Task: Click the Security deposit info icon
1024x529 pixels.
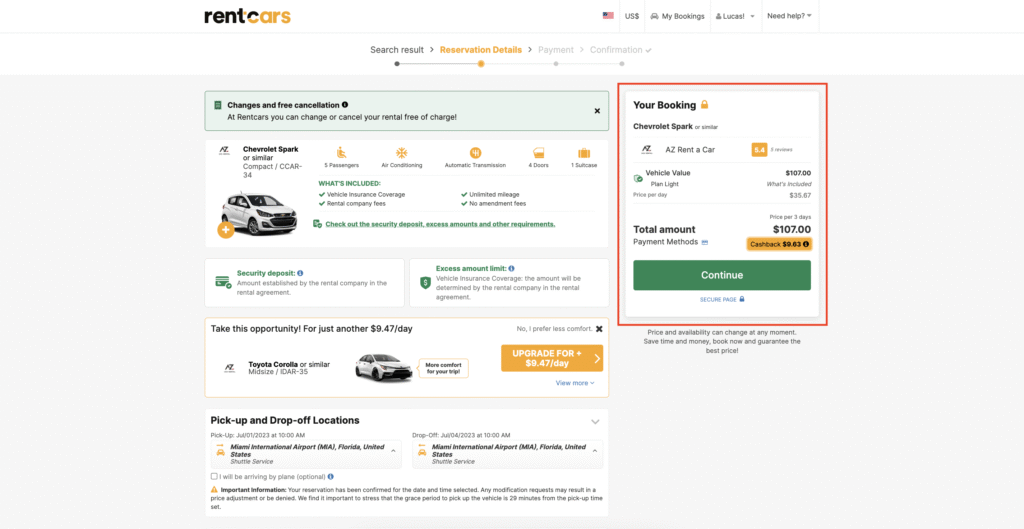Action: point(300,273)
